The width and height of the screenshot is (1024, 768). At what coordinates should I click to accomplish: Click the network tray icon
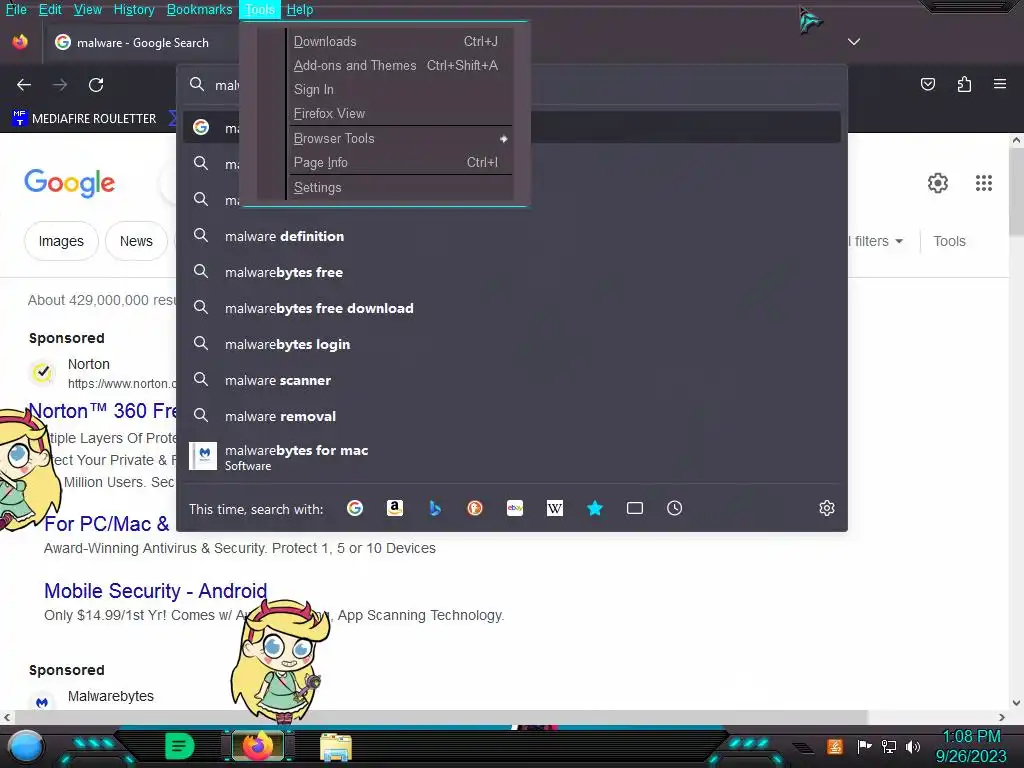tap(889, 746)
